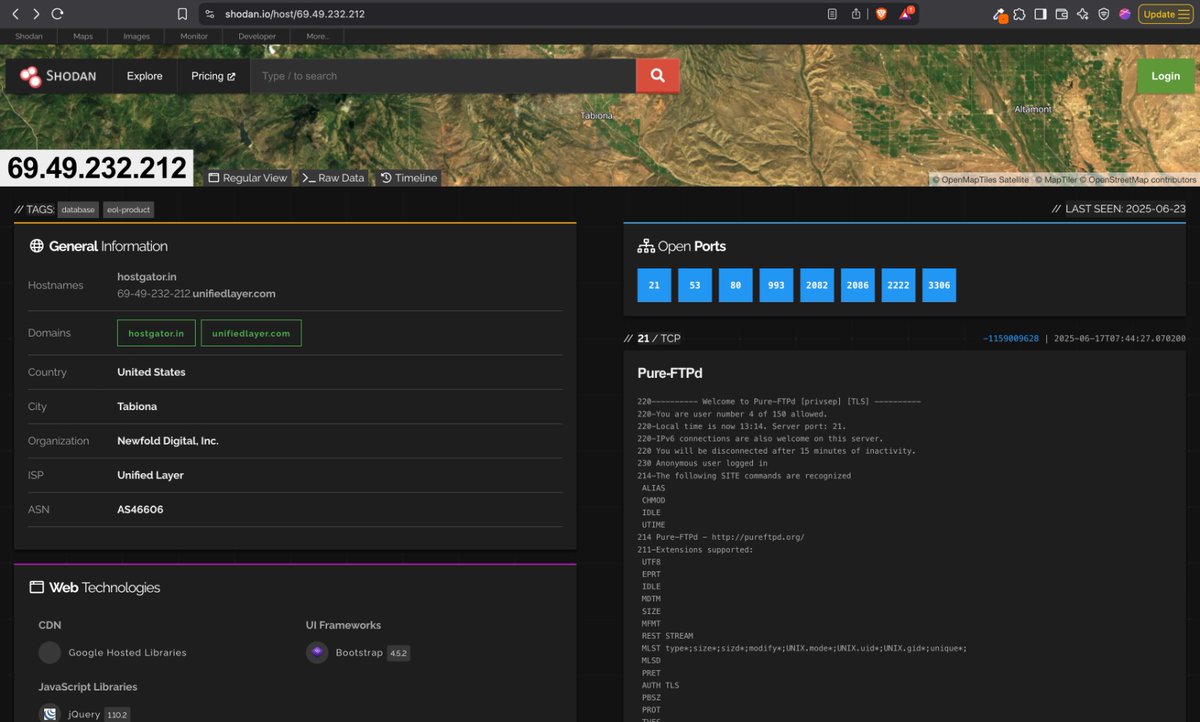
Task: Reload the Shodan page
Action: [57, 14]
